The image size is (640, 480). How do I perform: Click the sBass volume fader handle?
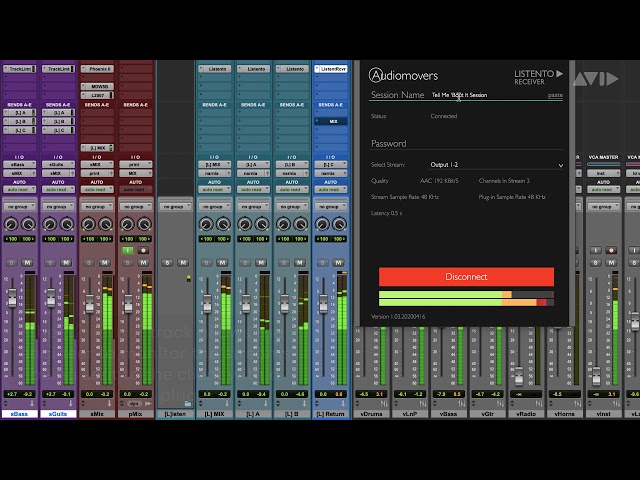(x=12, y=298)
